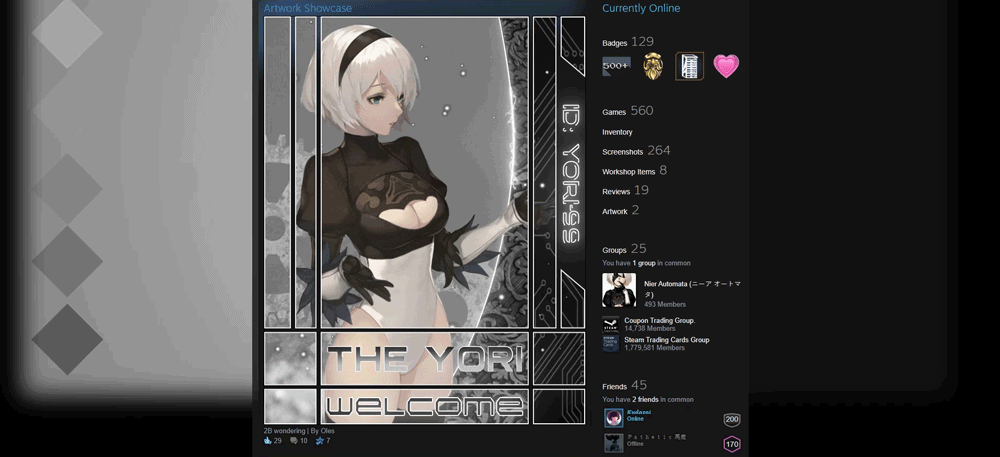The width and height of the screenshot is (1000, 457).
Task: Open the Friends 45 link
Action: pos(624,386)
